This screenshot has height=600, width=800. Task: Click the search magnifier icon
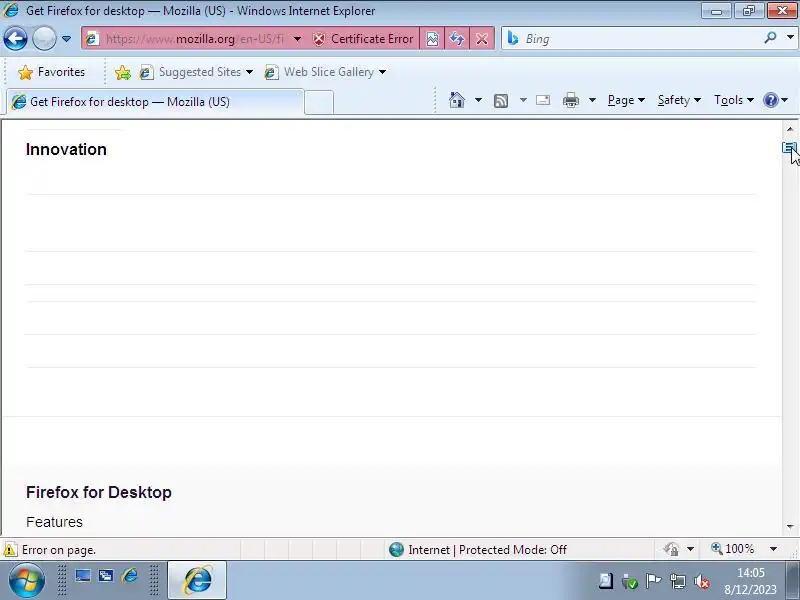click(770, 38)
